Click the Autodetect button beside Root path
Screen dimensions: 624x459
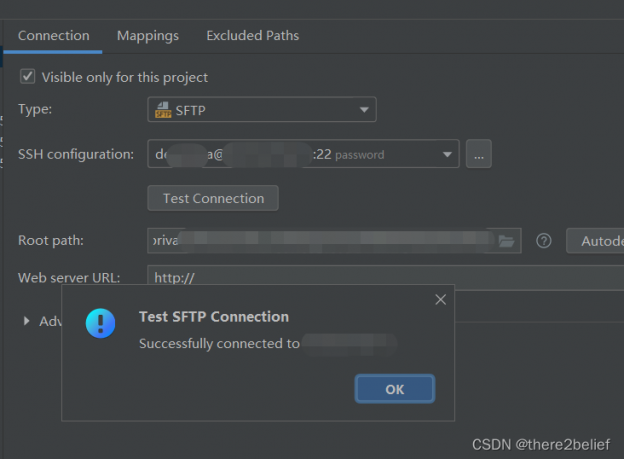[x=596, y=241]
